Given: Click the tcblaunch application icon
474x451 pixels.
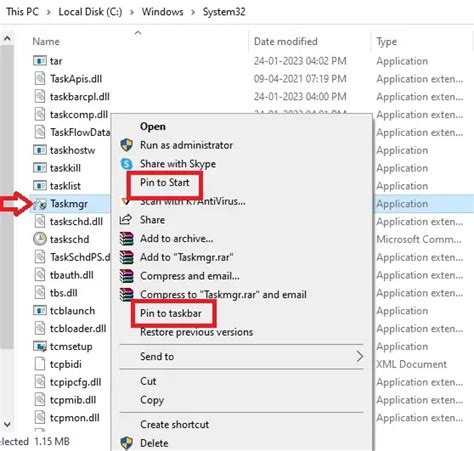Looking at the screenshot, I should pos(40,311).
